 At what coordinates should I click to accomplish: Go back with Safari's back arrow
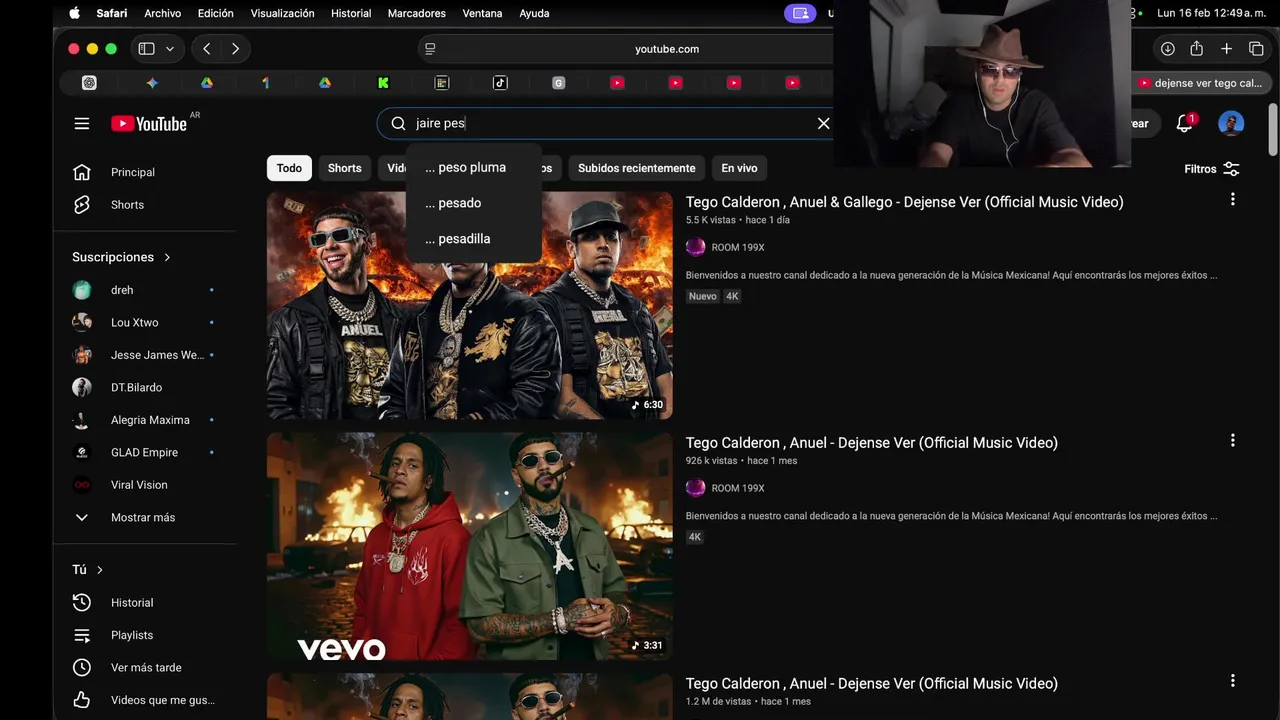(x=206, y=48)
